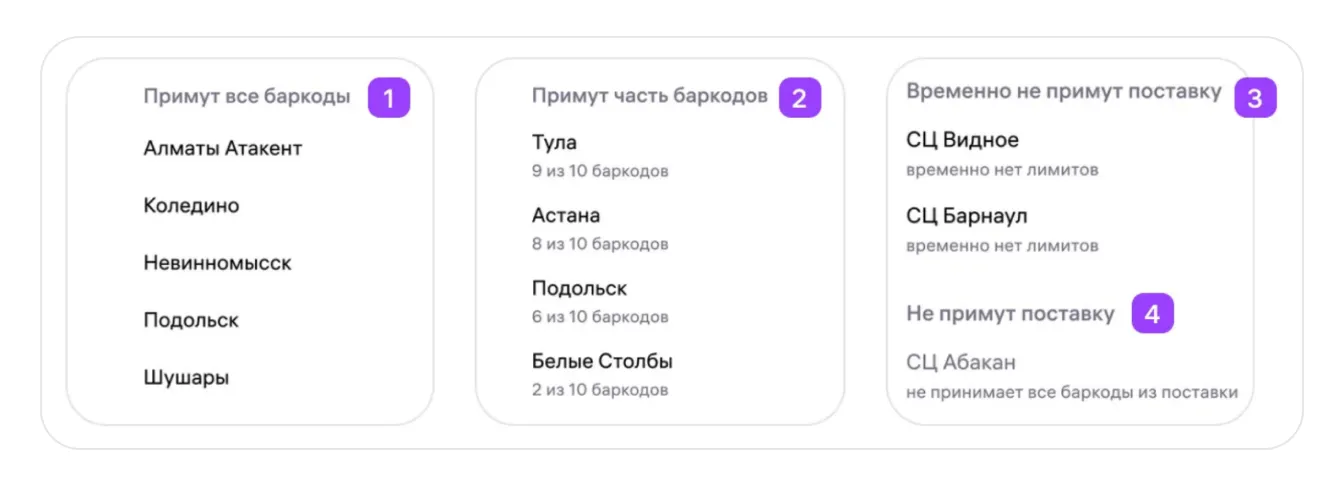Select Подольск in the all-barcodes list
Viewport: 1344px width, 486px height.
(x=191, y=321)
